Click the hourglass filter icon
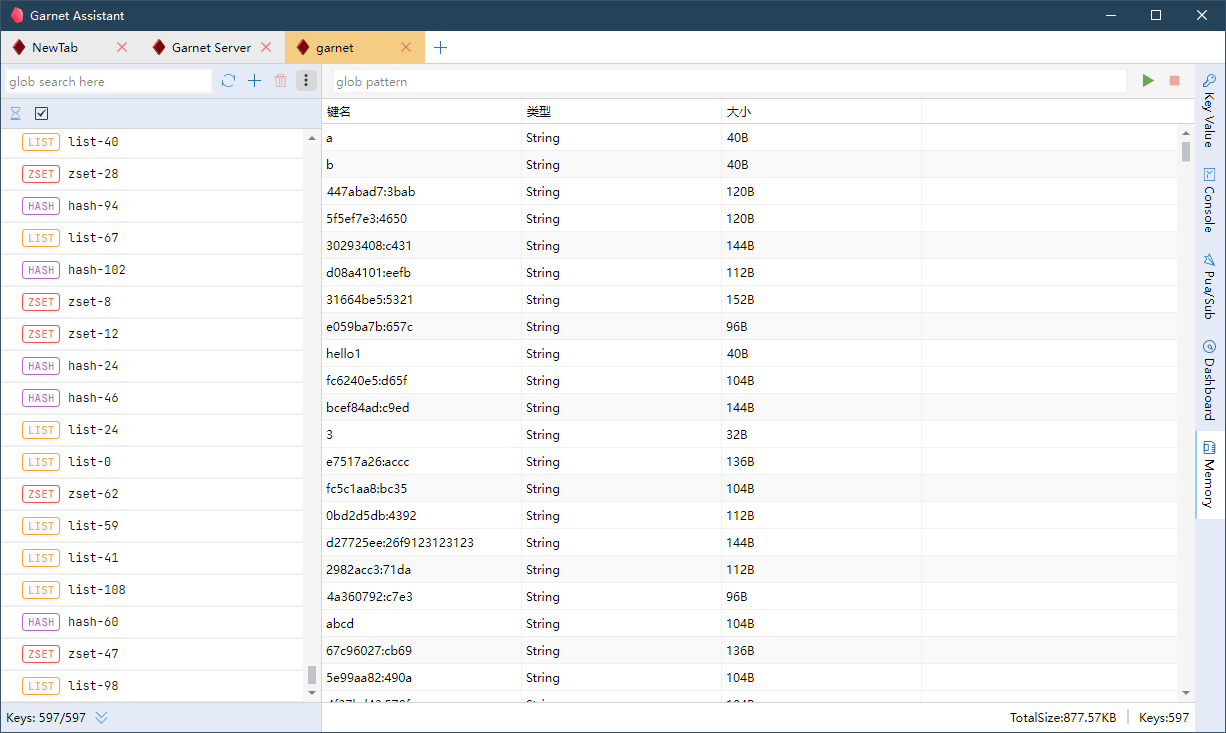Screen dimensions: 1226x733 coord(15,114)
